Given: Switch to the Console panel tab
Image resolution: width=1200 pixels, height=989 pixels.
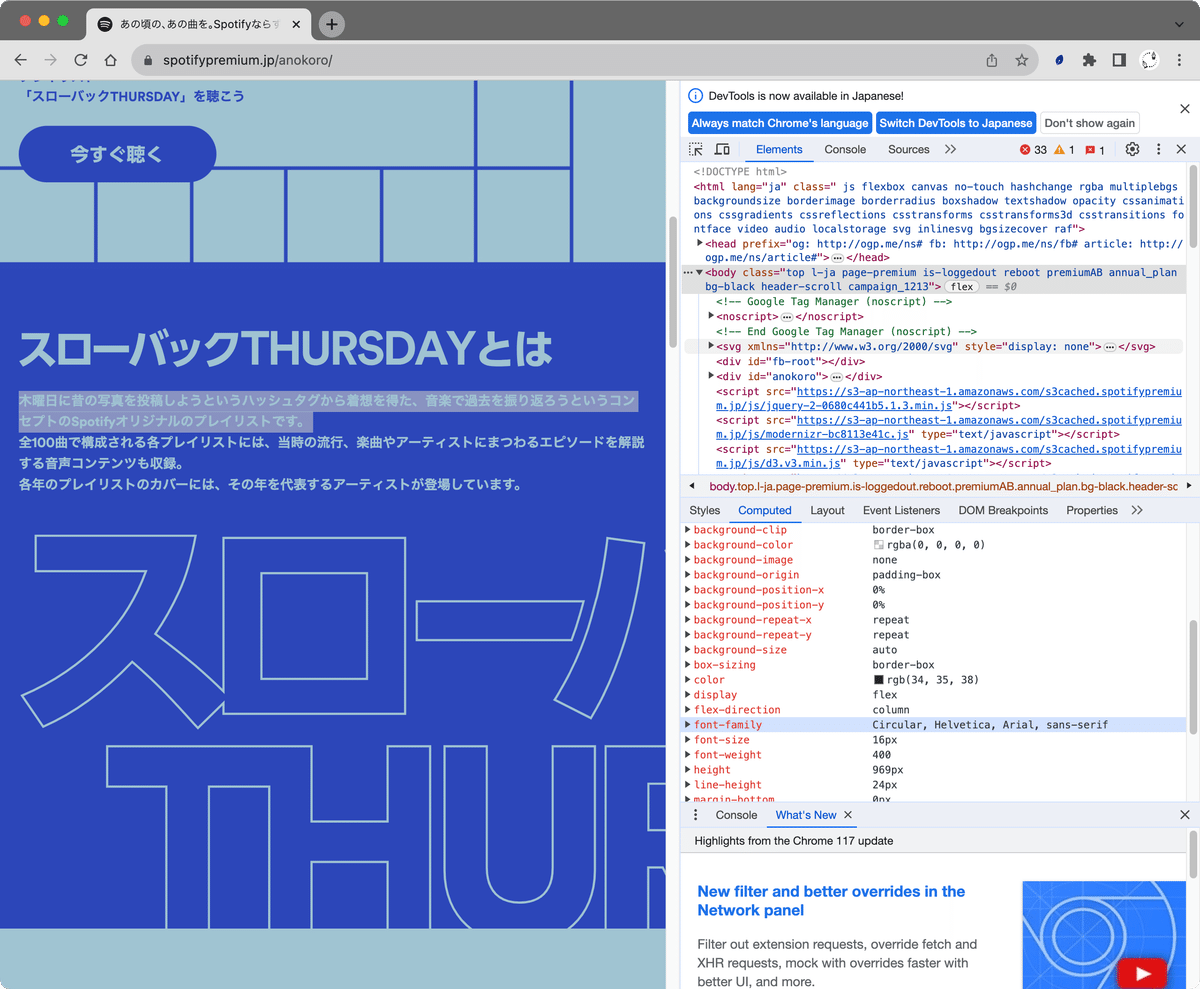Looking at the screenshot, I should click(x=845, y=149).
